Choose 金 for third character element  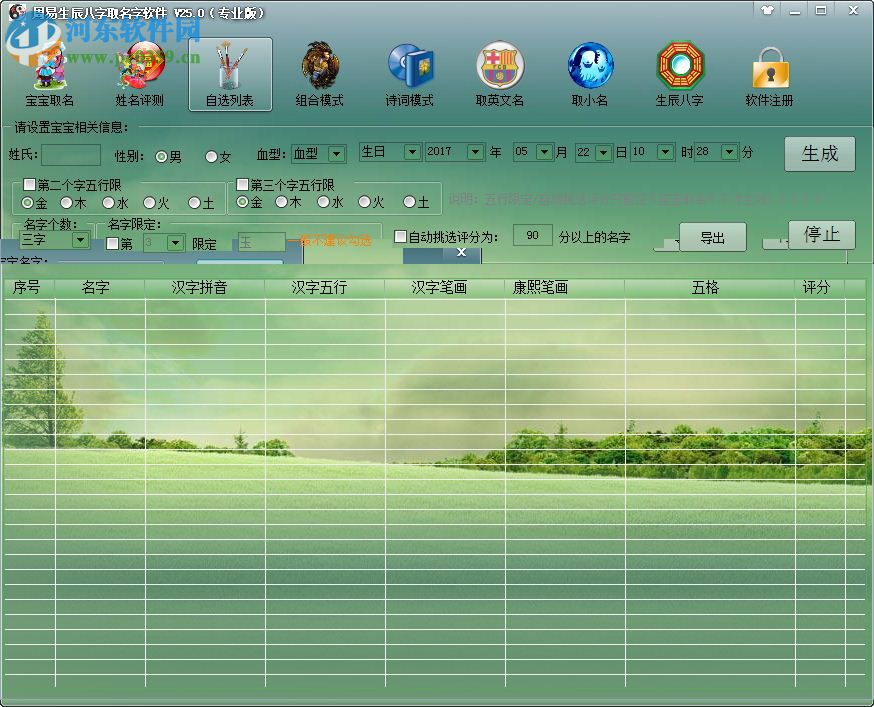[242, 202]
